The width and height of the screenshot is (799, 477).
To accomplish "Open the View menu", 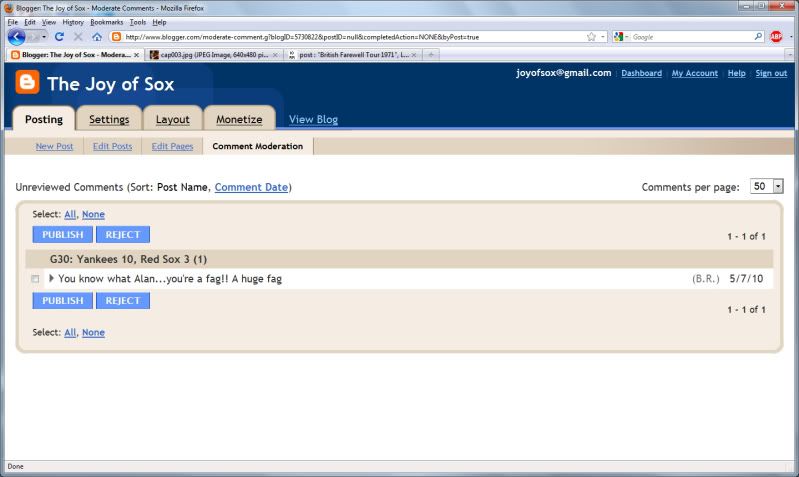I will click(x=49, y=22).
